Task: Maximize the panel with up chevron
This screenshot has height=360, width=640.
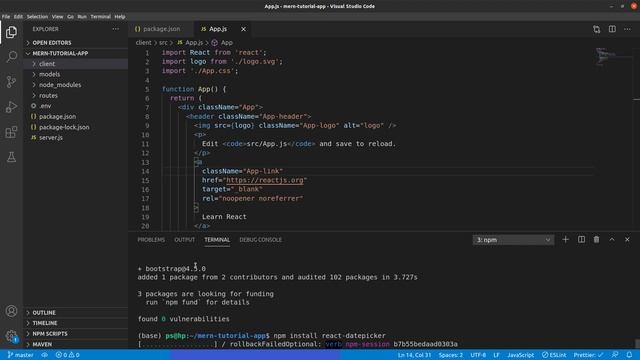Action: (612, 240)
